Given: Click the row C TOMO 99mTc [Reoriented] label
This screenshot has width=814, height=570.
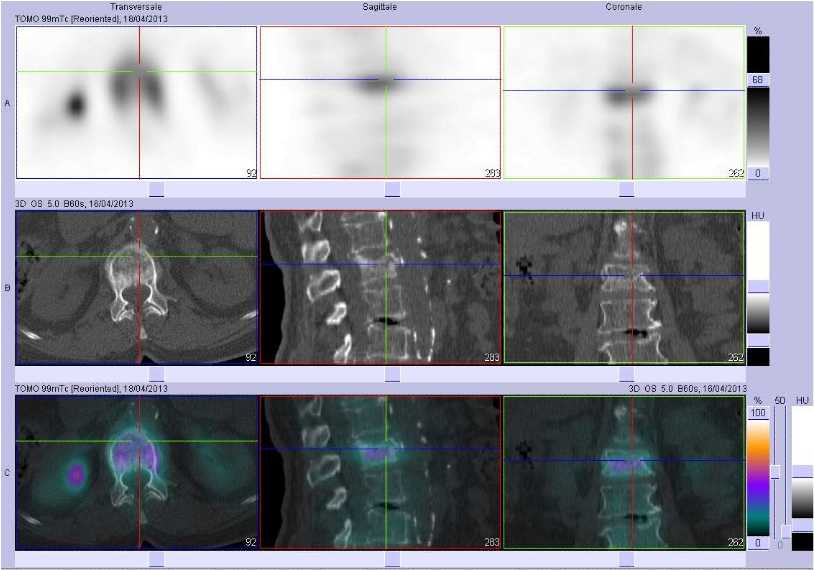Looking at the screenshot, I should 91,388.
